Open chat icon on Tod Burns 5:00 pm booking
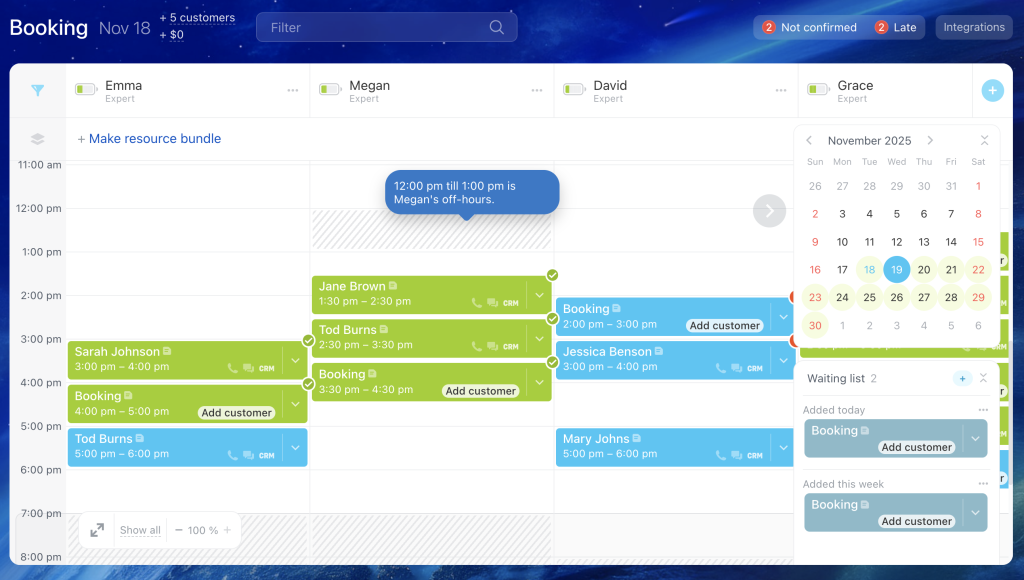The height and width of the screenshot is (580, 1024). pos(247,455)
